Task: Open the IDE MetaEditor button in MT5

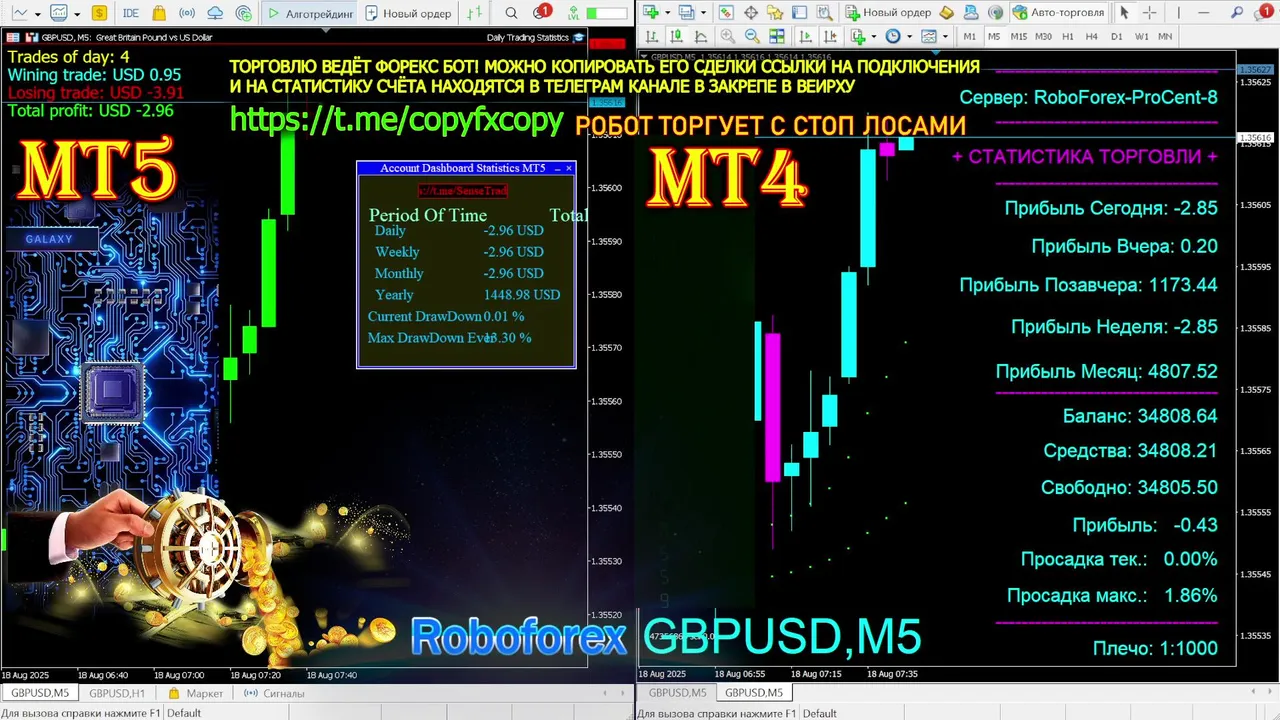Action: click(x=131, y=13)
